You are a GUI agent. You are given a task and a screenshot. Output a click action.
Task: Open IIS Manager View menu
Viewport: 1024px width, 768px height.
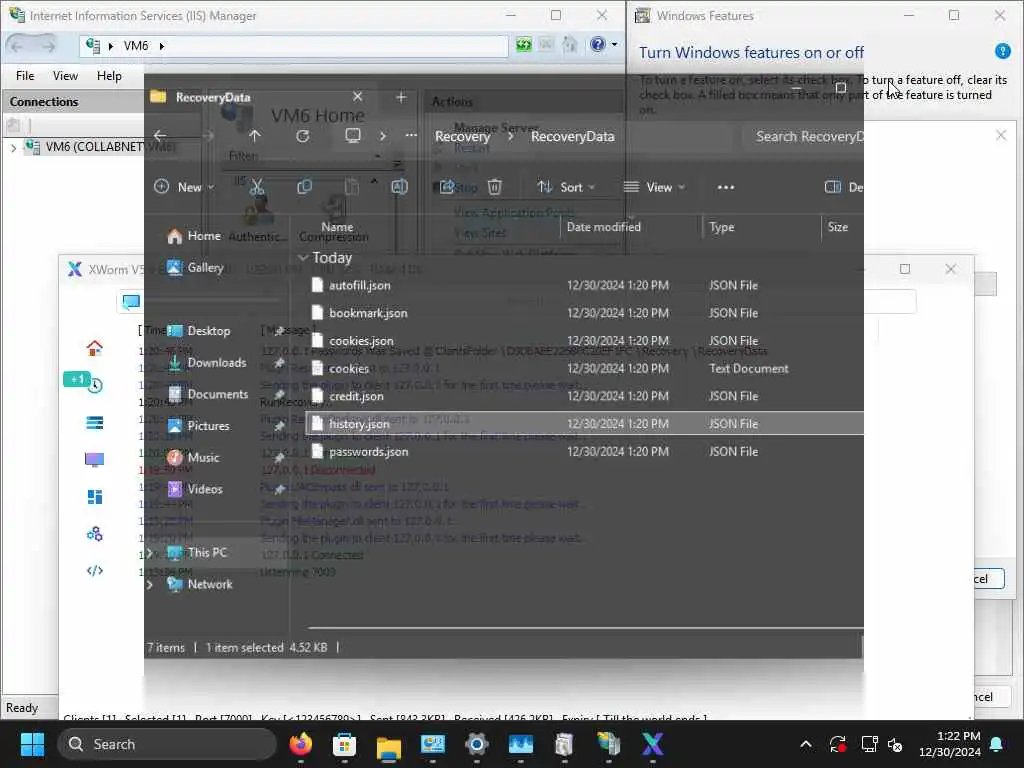[x=65, y=76]
